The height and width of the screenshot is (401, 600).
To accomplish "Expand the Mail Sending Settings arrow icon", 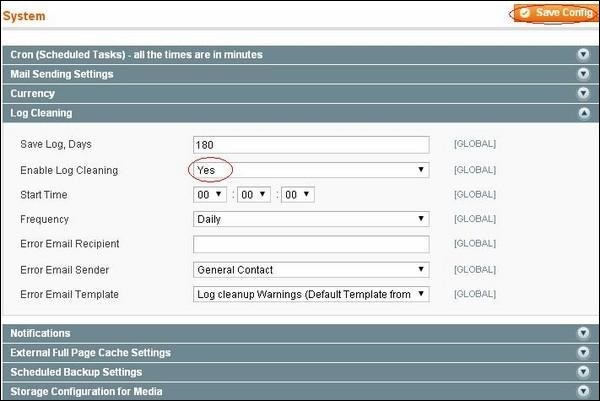I will click(x=583, y=74).
